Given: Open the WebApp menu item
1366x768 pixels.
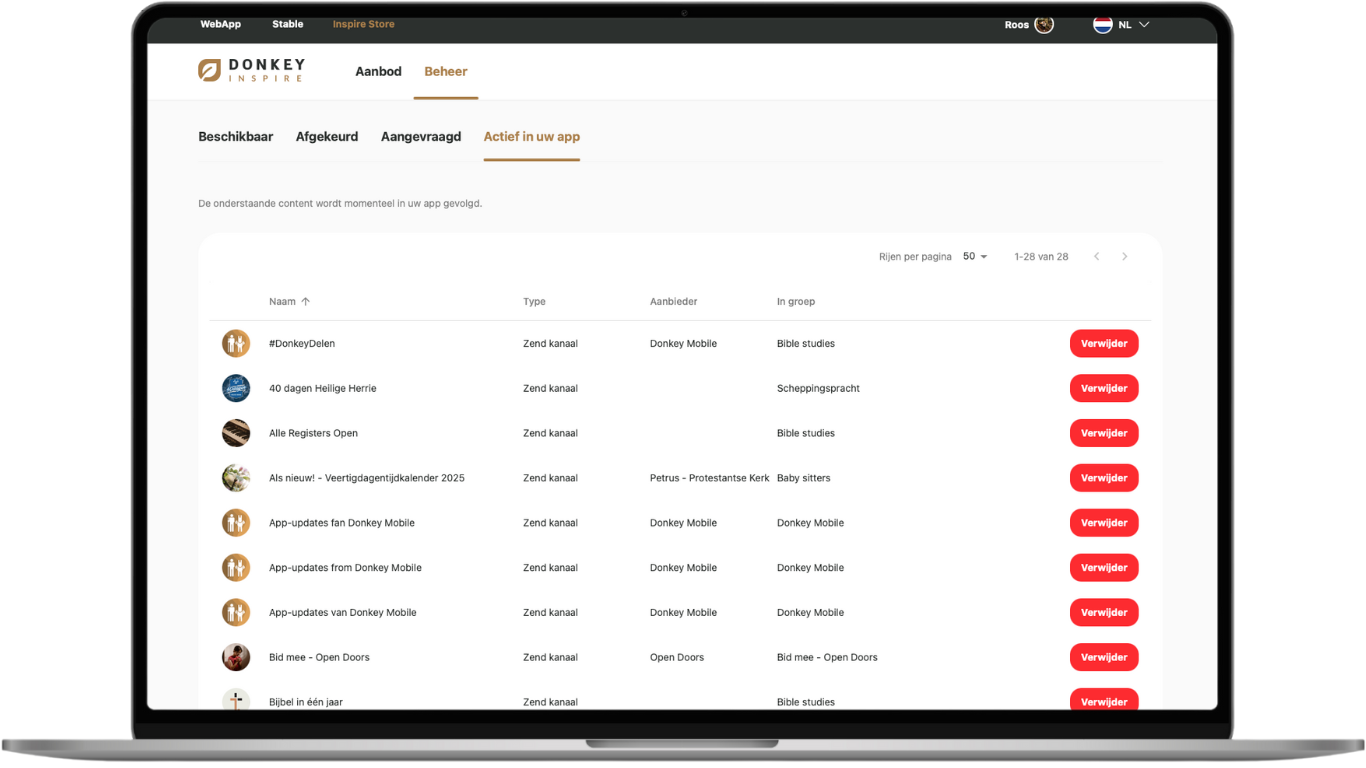Looking at the screenshot, I should point(221,24).
